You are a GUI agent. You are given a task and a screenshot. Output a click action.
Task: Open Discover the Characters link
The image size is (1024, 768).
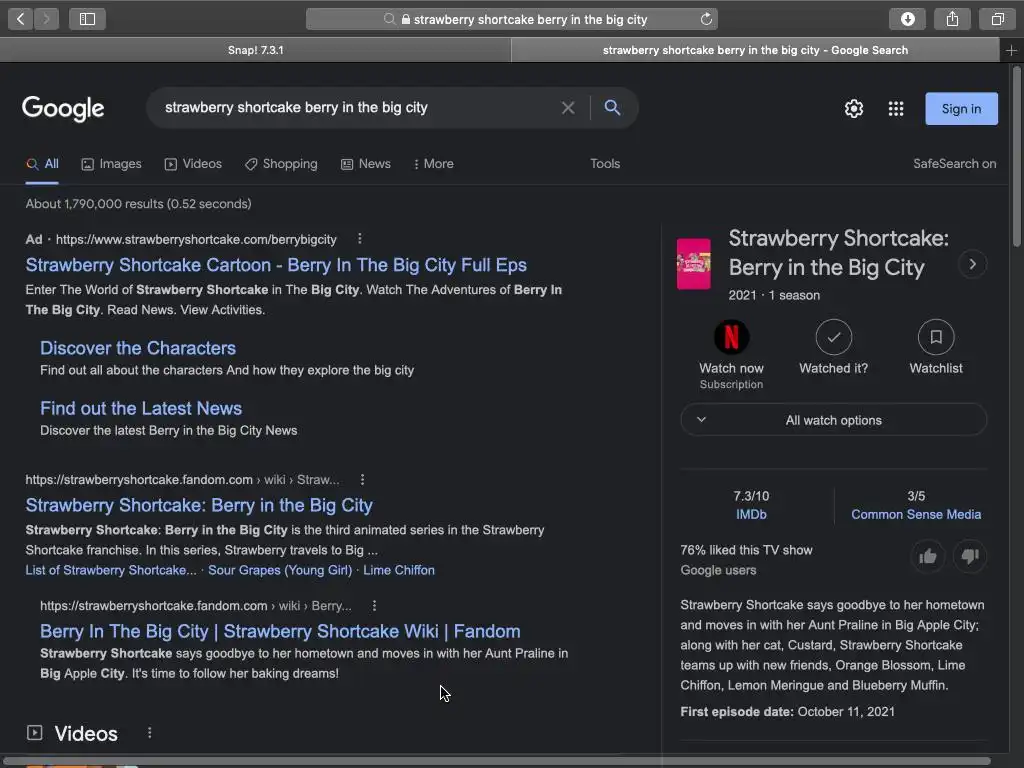138,348
